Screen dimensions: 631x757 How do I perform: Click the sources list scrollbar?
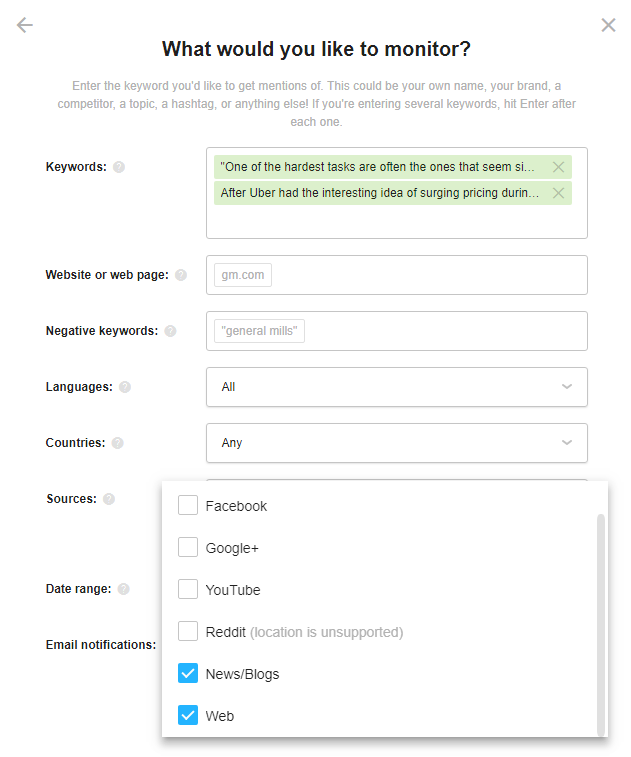(601, 625)
